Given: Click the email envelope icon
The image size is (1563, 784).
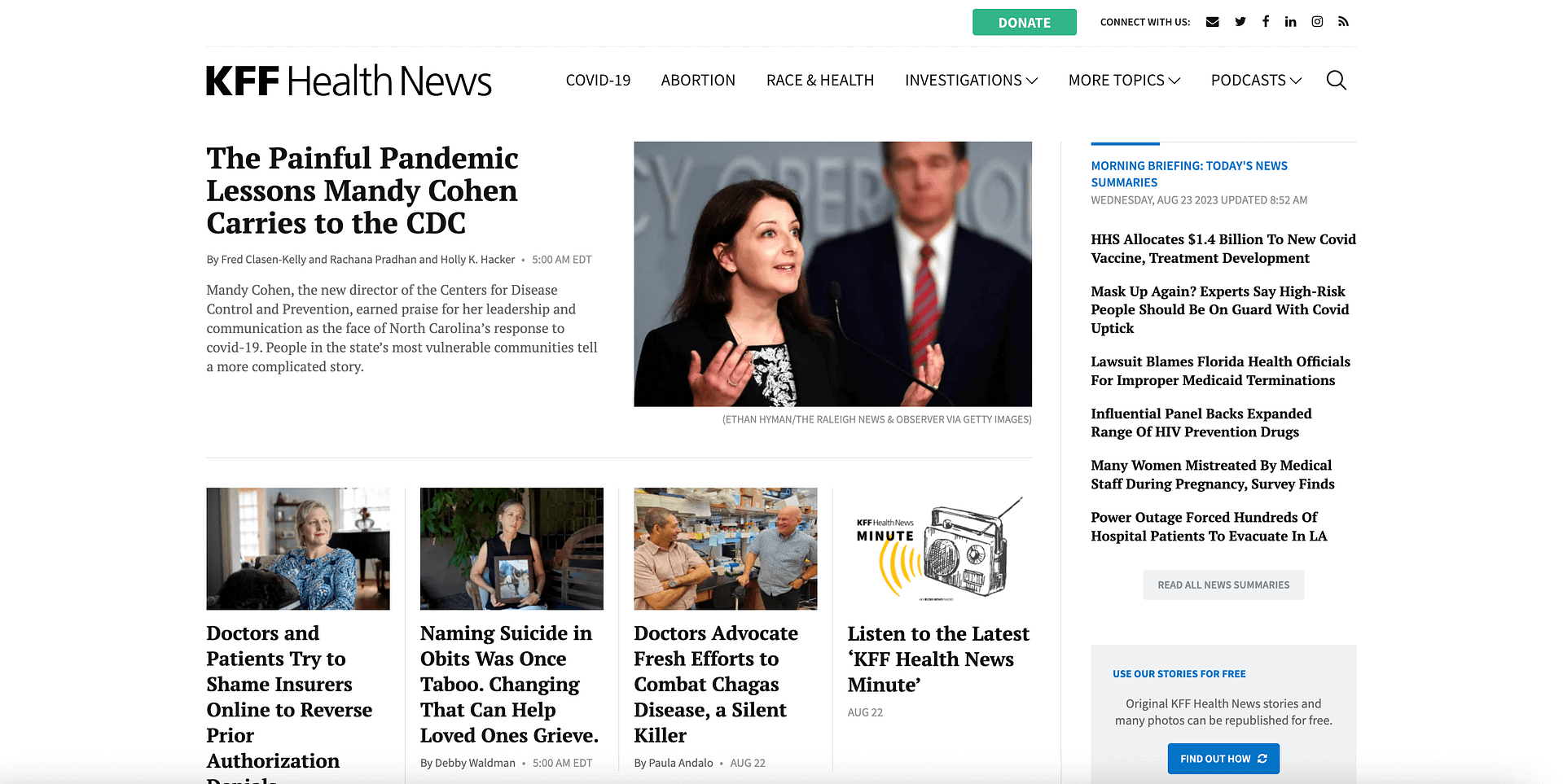Looking at the screenshot, I should [x=1212, y=22].
